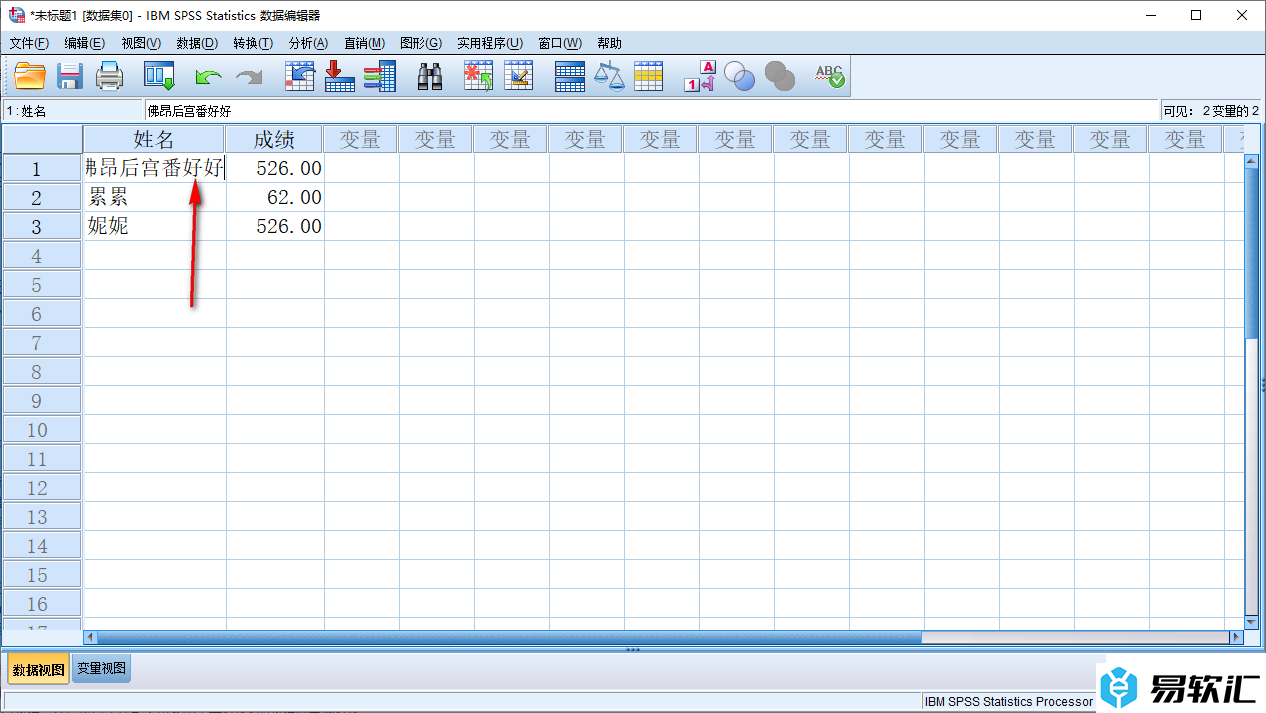Run the ABC spell check icon
This screenshot has width=1266, height=713.
pos(830,76)
